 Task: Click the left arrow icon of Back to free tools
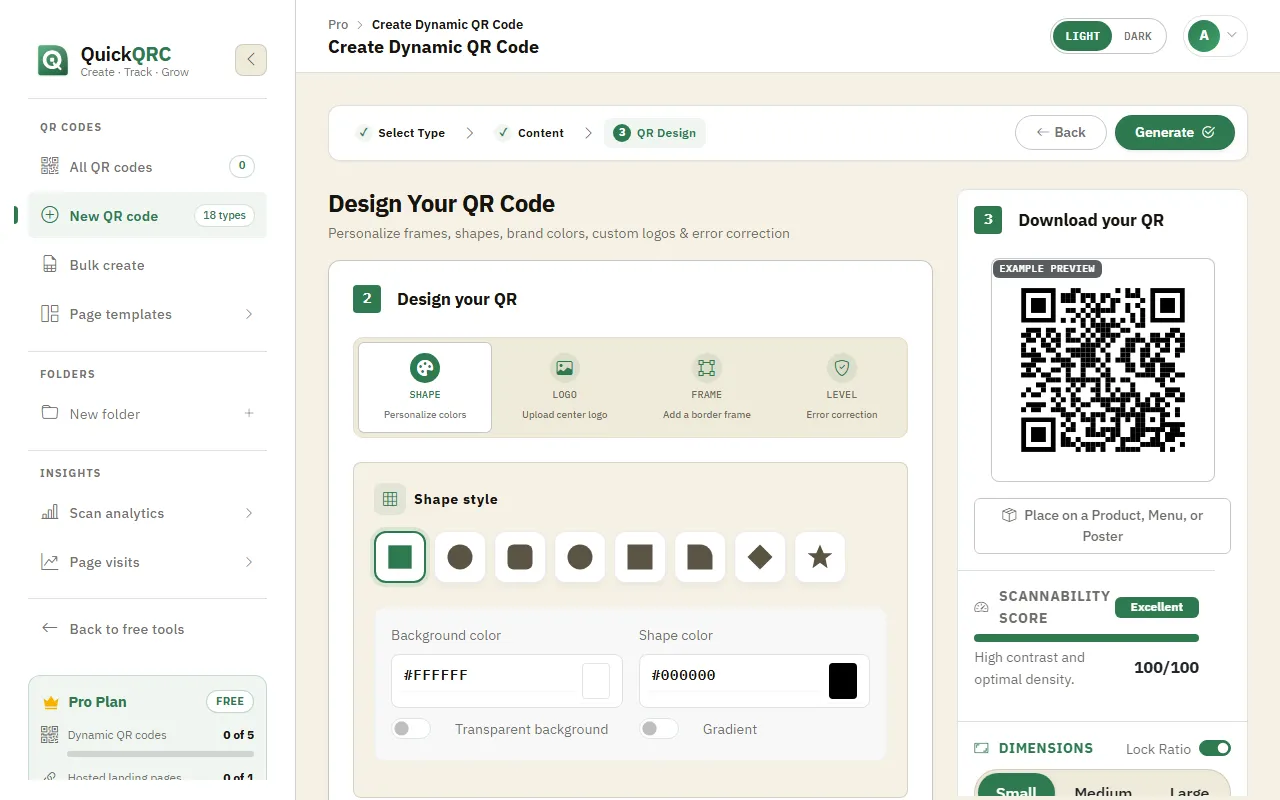pyautogui.click(x=49, y=629)
